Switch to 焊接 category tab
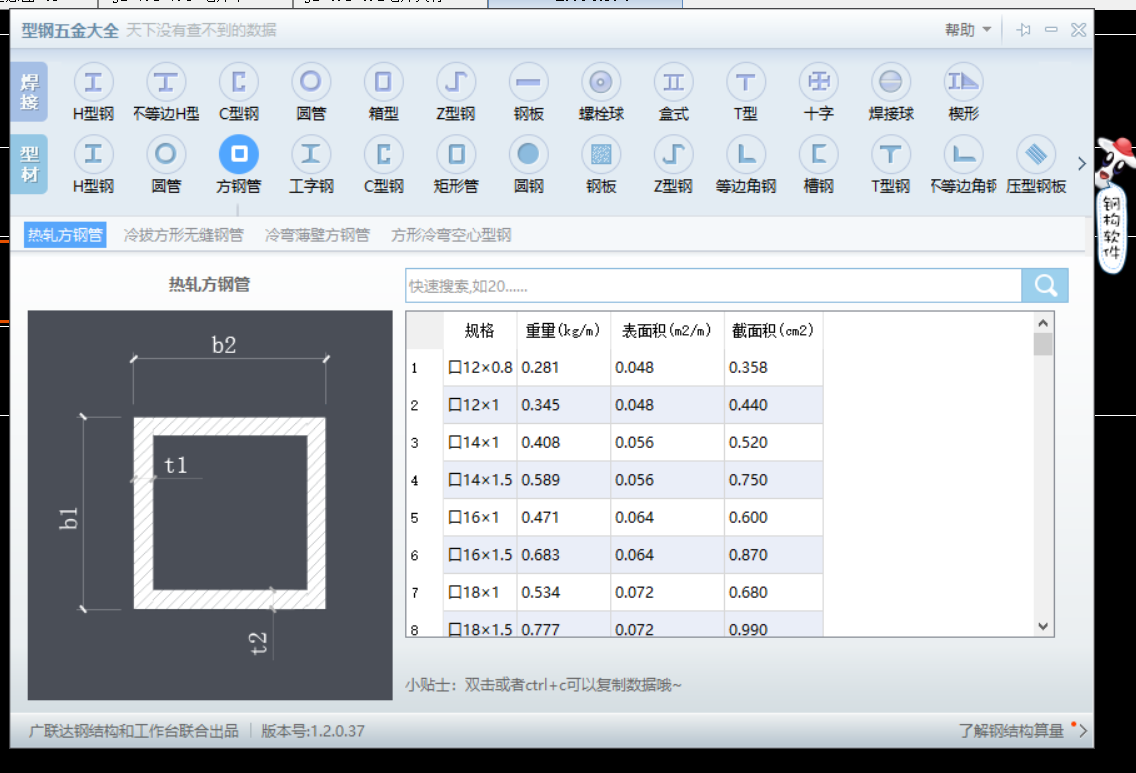Viewport: 1136px width, 773px height. (x=29, y=92)
